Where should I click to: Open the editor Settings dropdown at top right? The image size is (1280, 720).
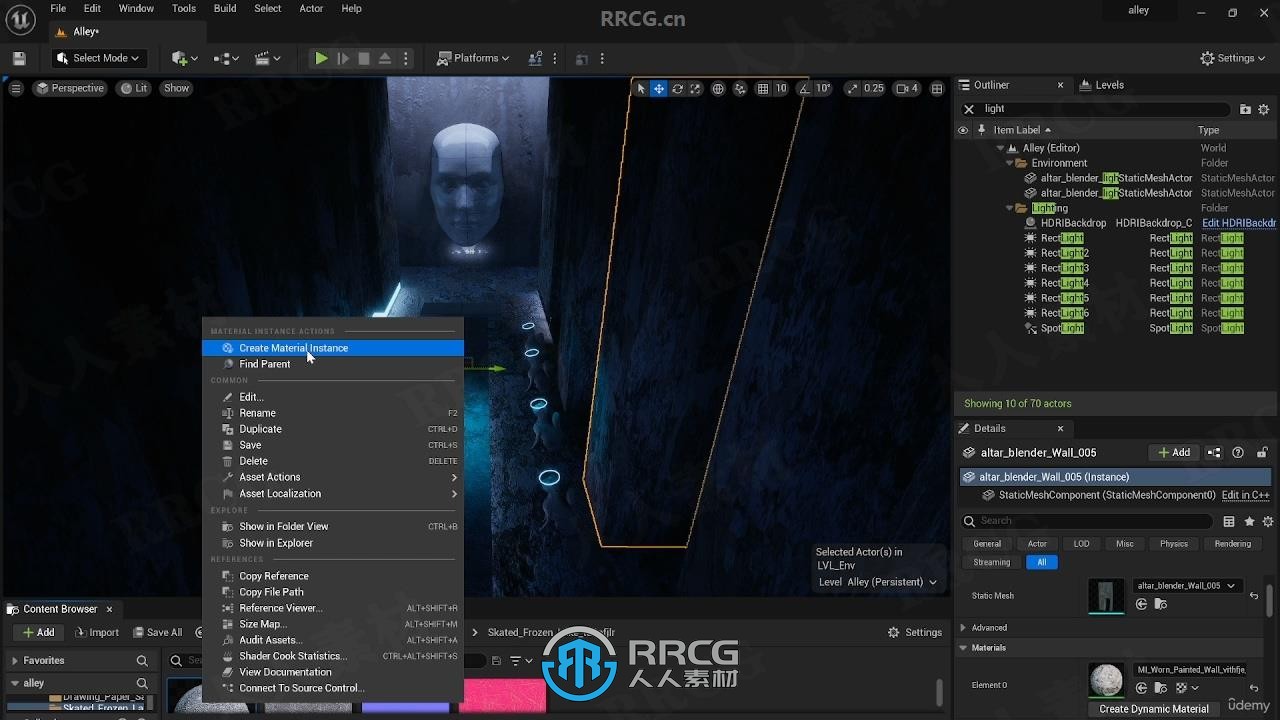click(x=1234, y=58)
